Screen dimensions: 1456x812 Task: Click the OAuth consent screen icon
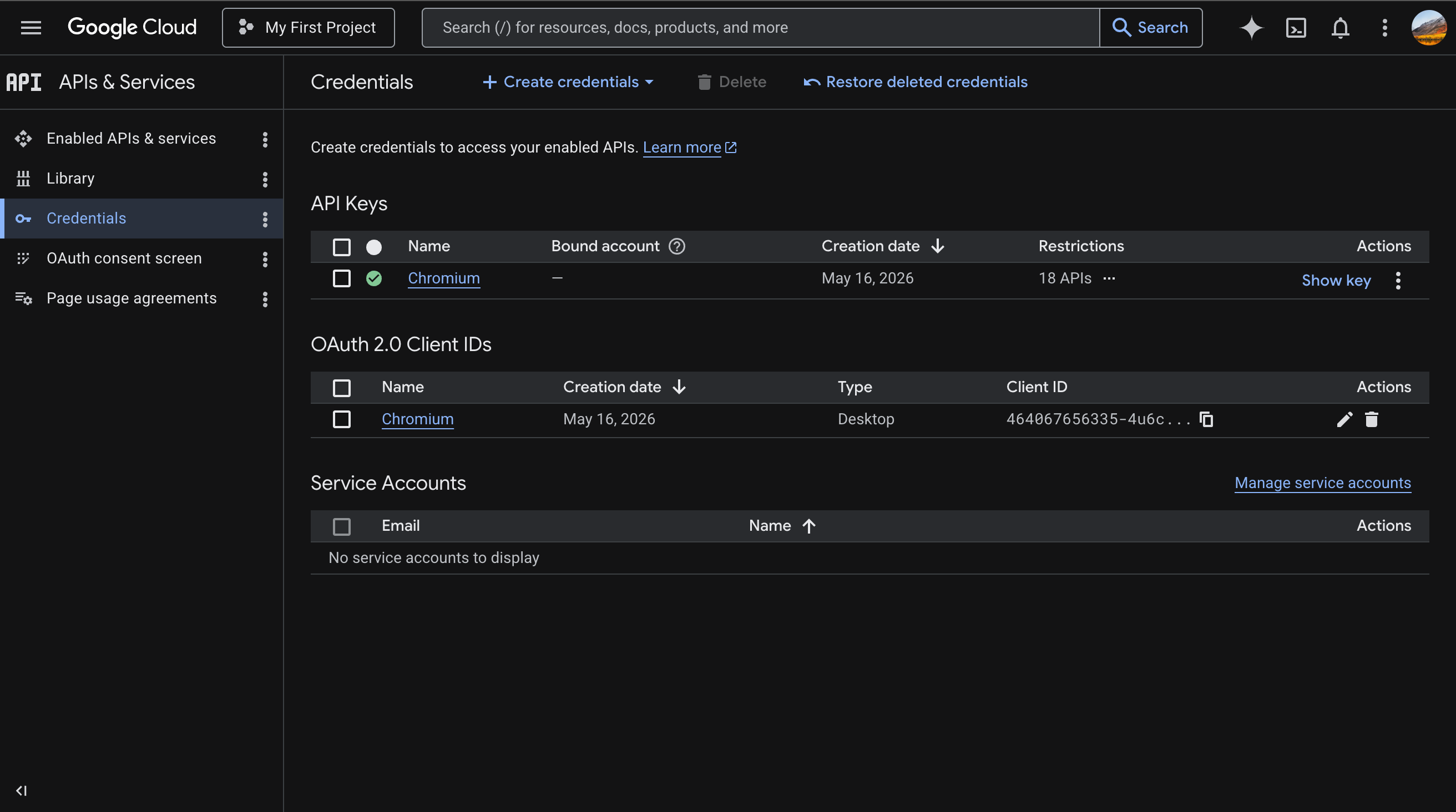click(x=23, y=258)
